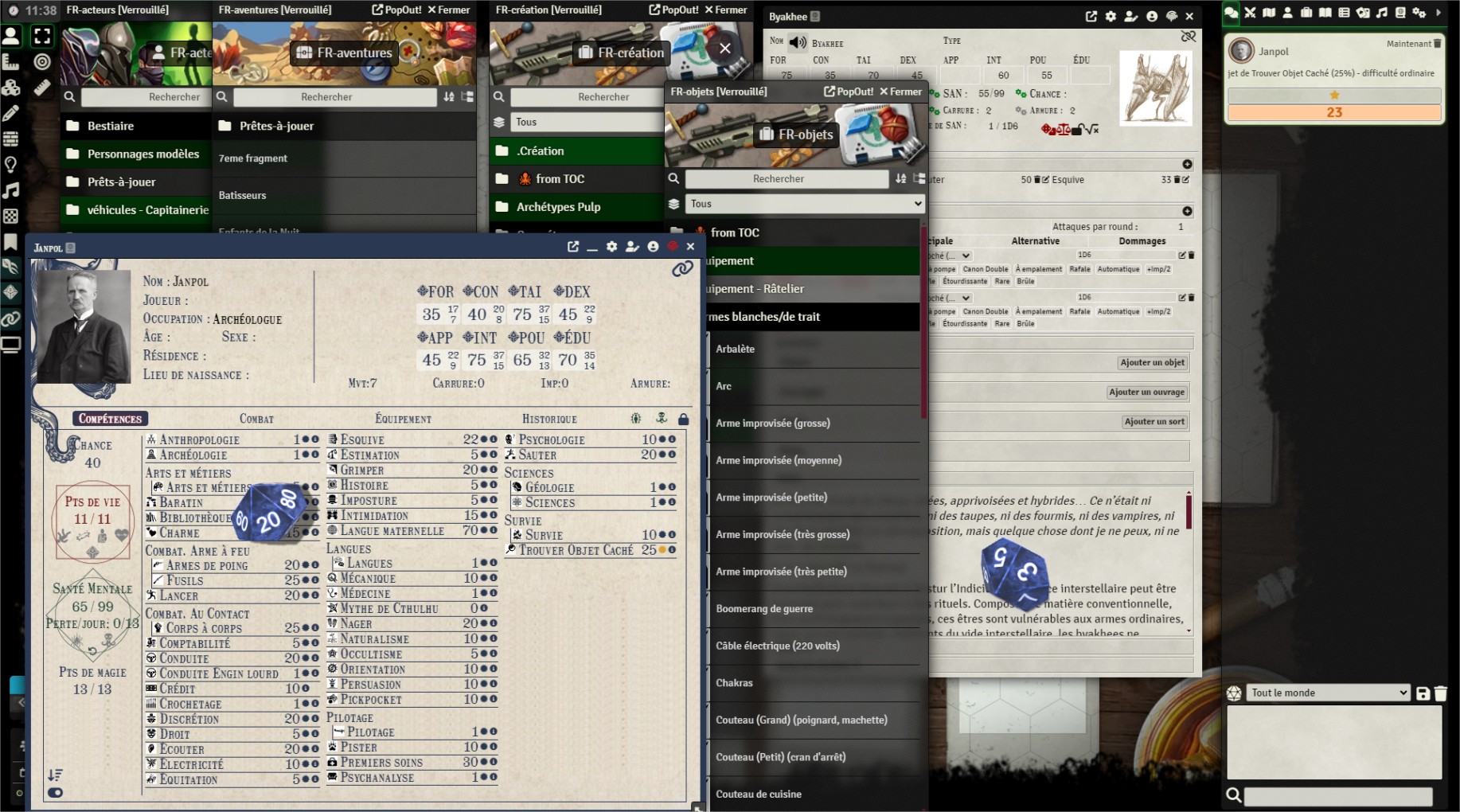Select the Measurement ruler tool

point(42,88)
